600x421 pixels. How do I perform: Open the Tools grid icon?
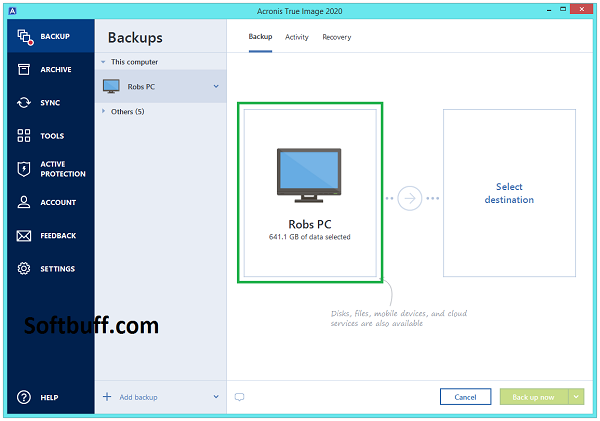coord(24,135)
